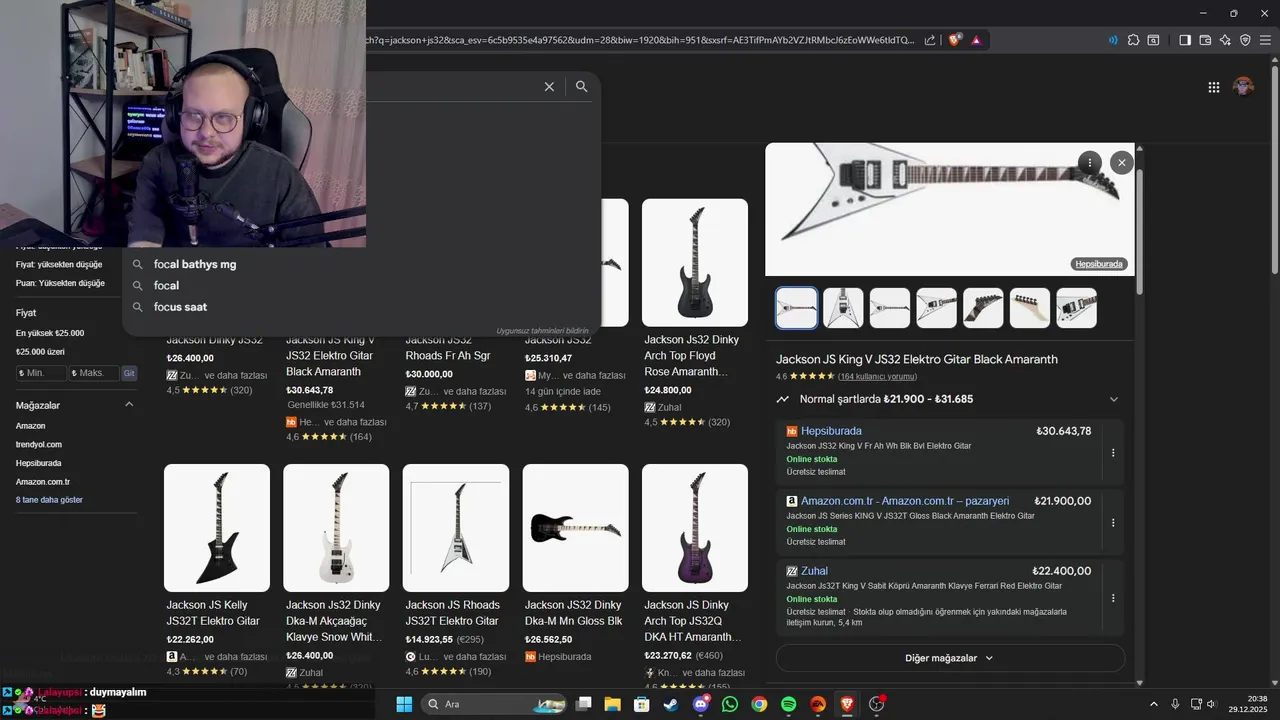Viewport: 1280px width, 720px height.
Task: Open Jackson JS32 Dinky Dka-M Mn Gloss Blk
Action: pyautogui.click(x=575, y=565)
